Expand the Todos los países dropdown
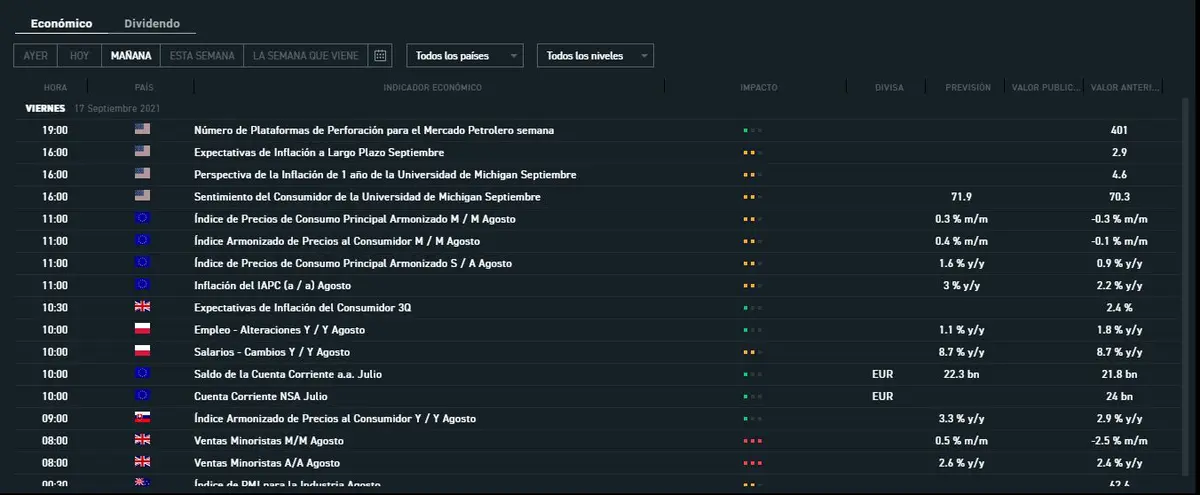The image size is (1200, 495). coord(464,56)
